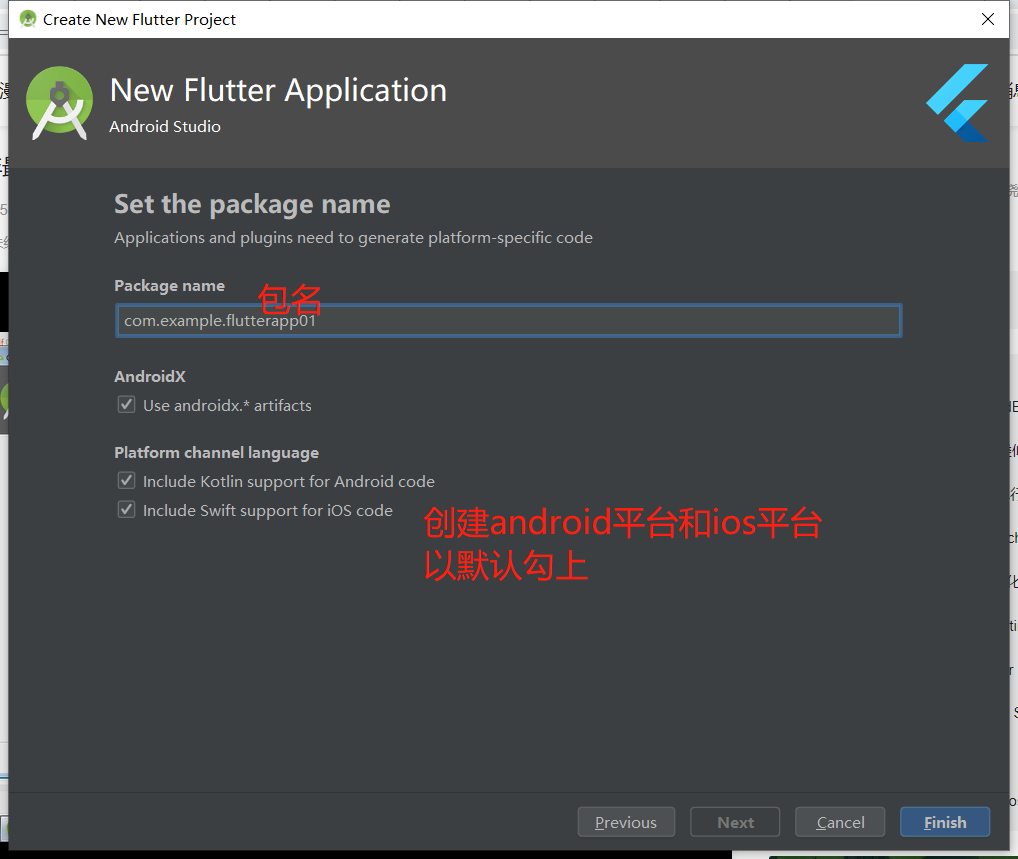Viewport: 1018px width, 859px height.
Task: Toggle Use androidx.* artifacts checkbox
Action: 127,405
